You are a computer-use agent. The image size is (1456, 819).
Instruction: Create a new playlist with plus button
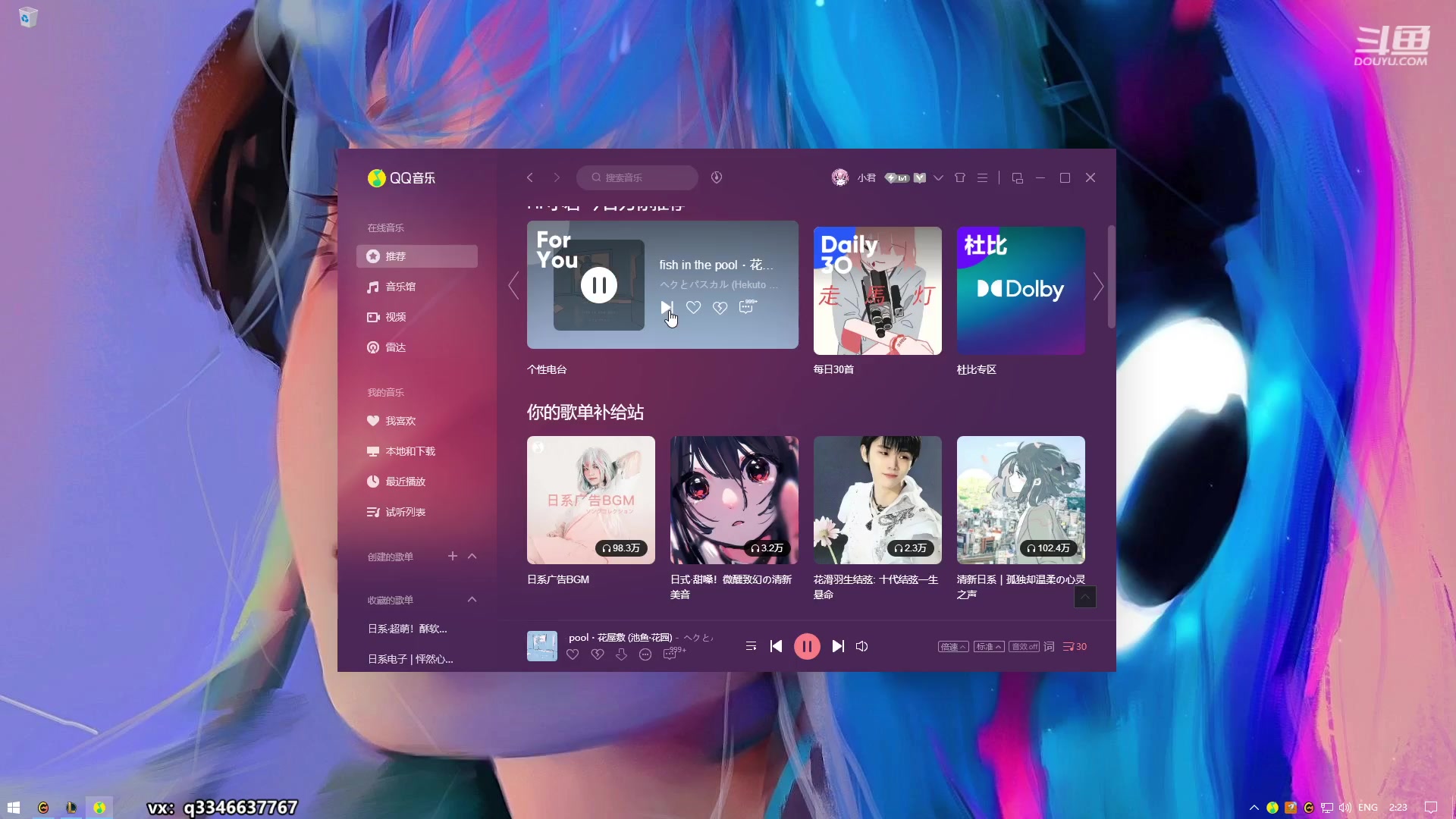pos(453,556)
